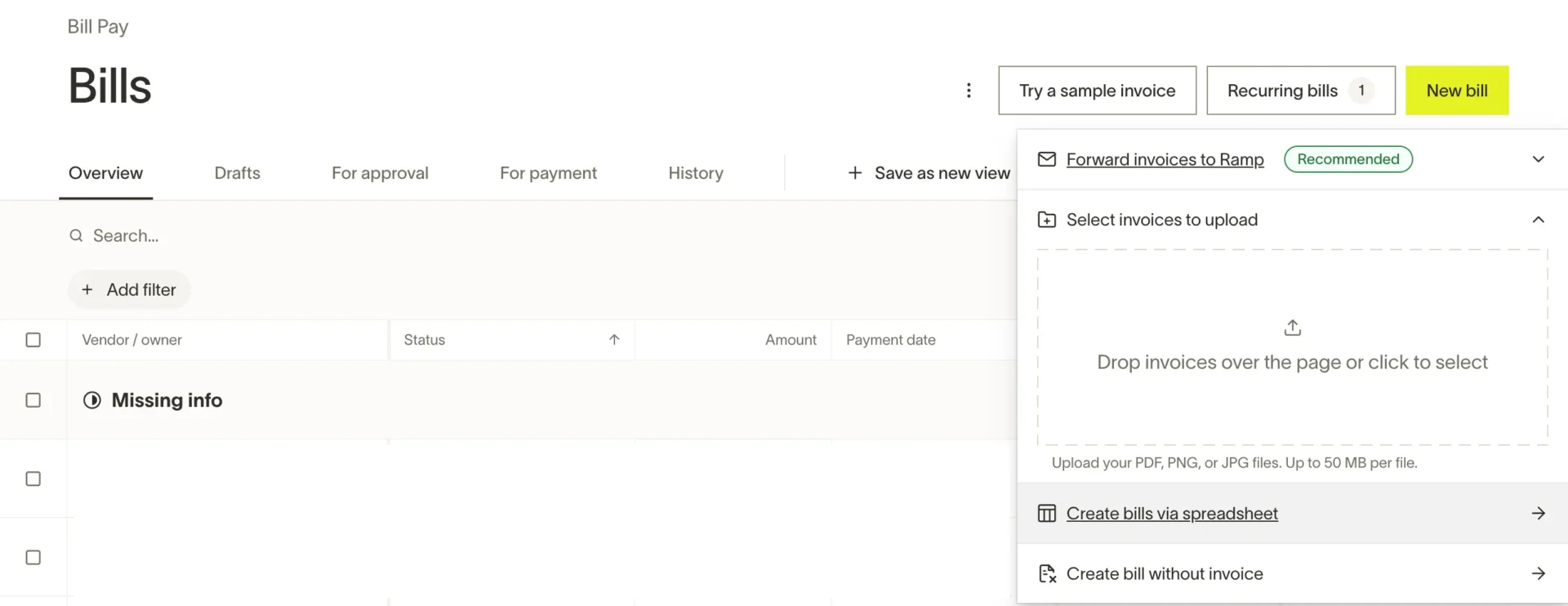Open Create bills via spreadsheet link
This screenshot has width=1568, height=606.
(1172, 513)
